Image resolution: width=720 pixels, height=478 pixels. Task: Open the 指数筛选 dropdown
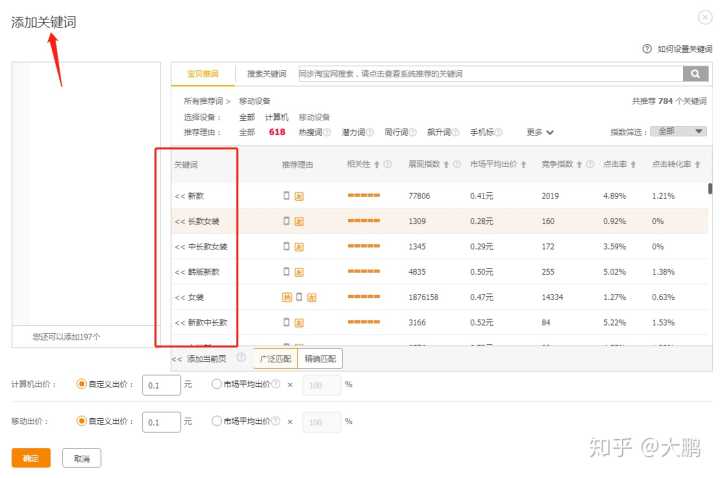click(x=678, y=131)
